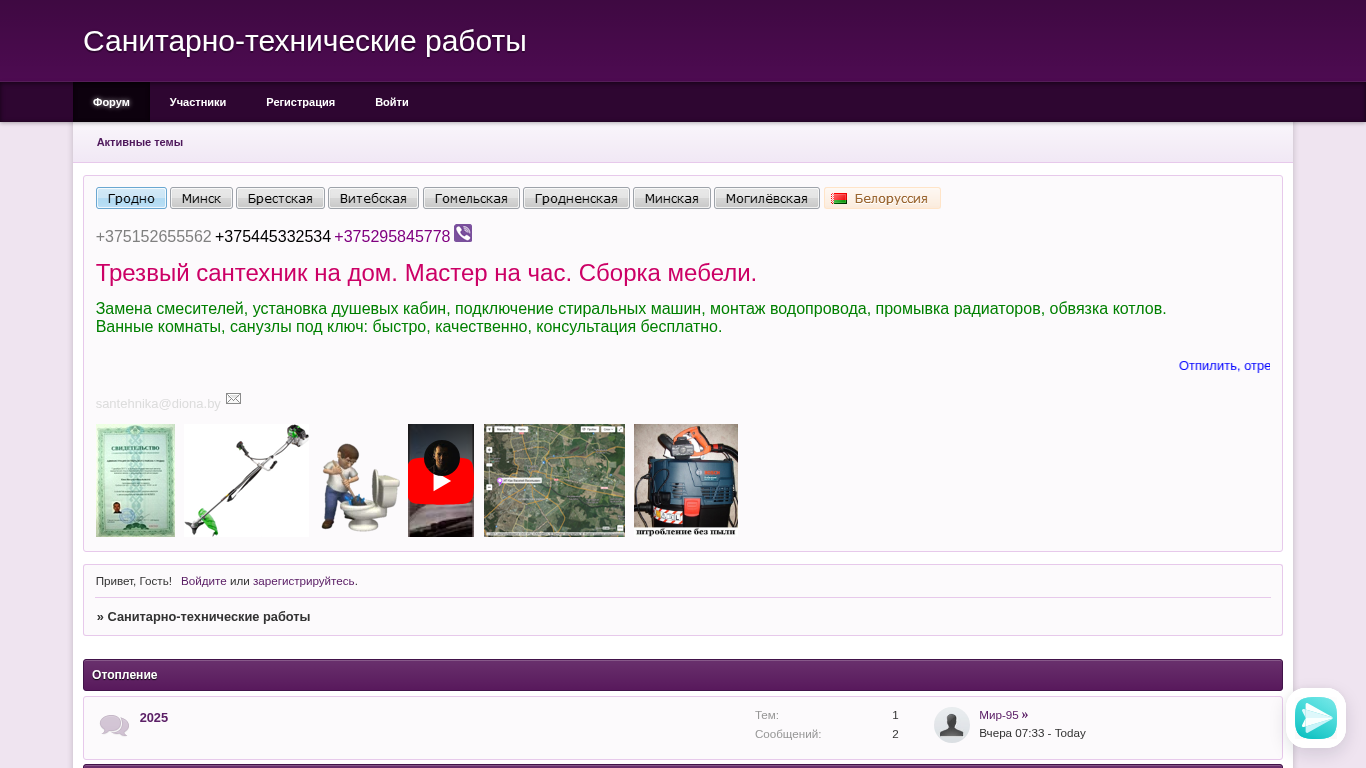
Task: Click the Мир-95 user avatar icon
Action: (951, 725)
